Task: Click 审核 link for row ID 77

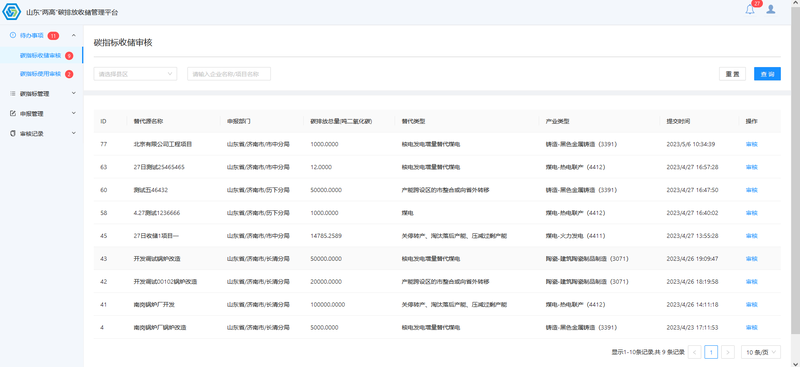Action: pos(752,144)
